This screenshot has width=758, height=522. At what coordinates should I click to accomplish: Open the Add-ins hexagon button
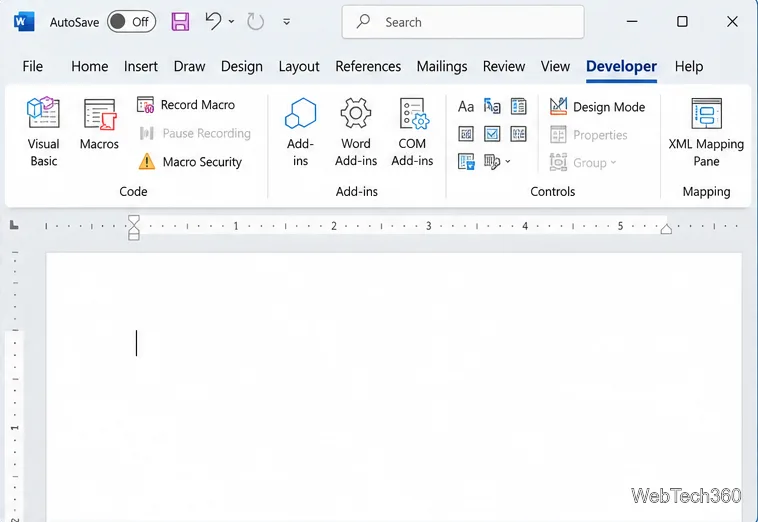(300, 131)
